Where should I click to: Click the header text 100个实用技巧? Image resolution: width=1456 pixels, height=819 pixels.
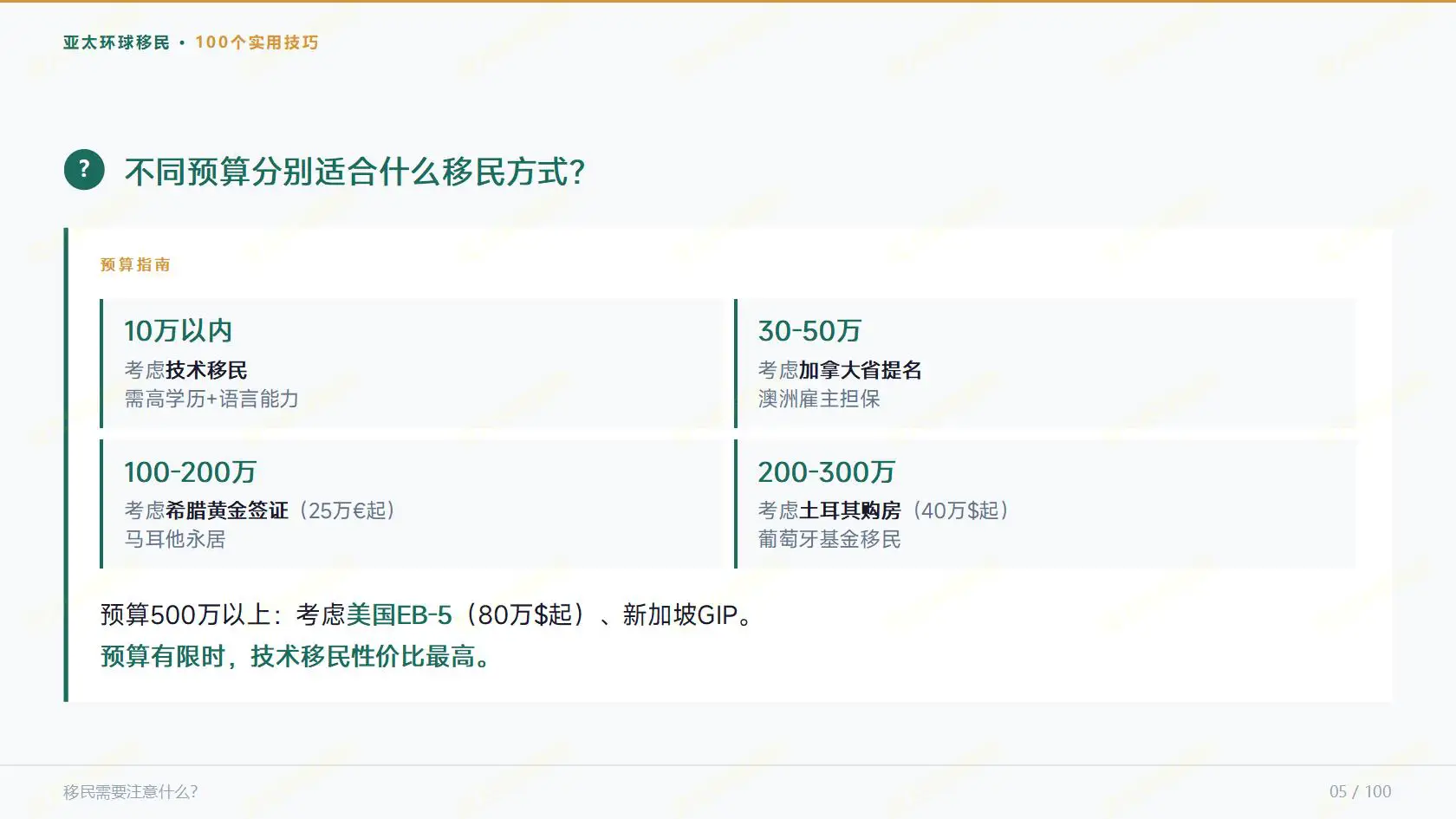click(257, 42)
